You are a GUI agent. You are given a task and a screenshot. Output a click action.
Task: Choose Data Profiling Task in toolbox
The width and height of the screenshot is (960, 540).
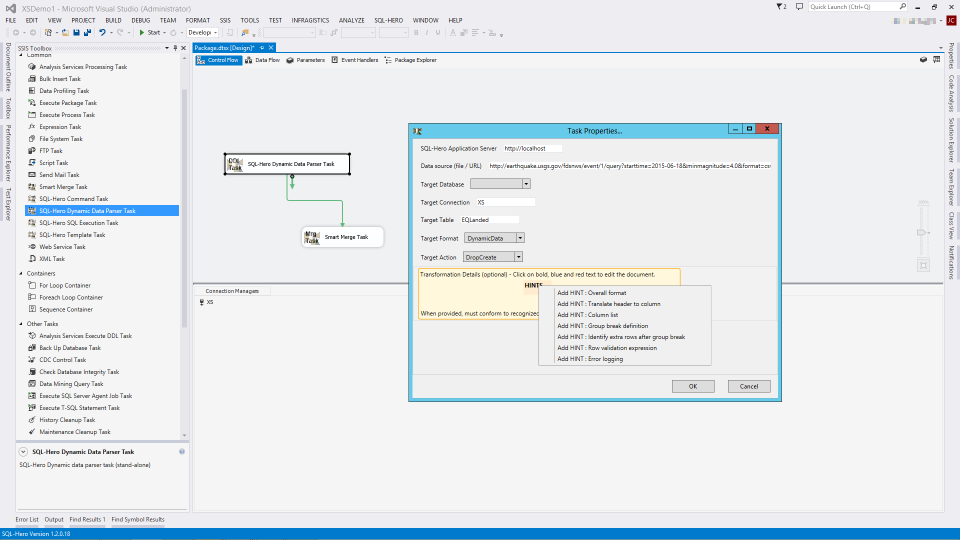point(64,91)
